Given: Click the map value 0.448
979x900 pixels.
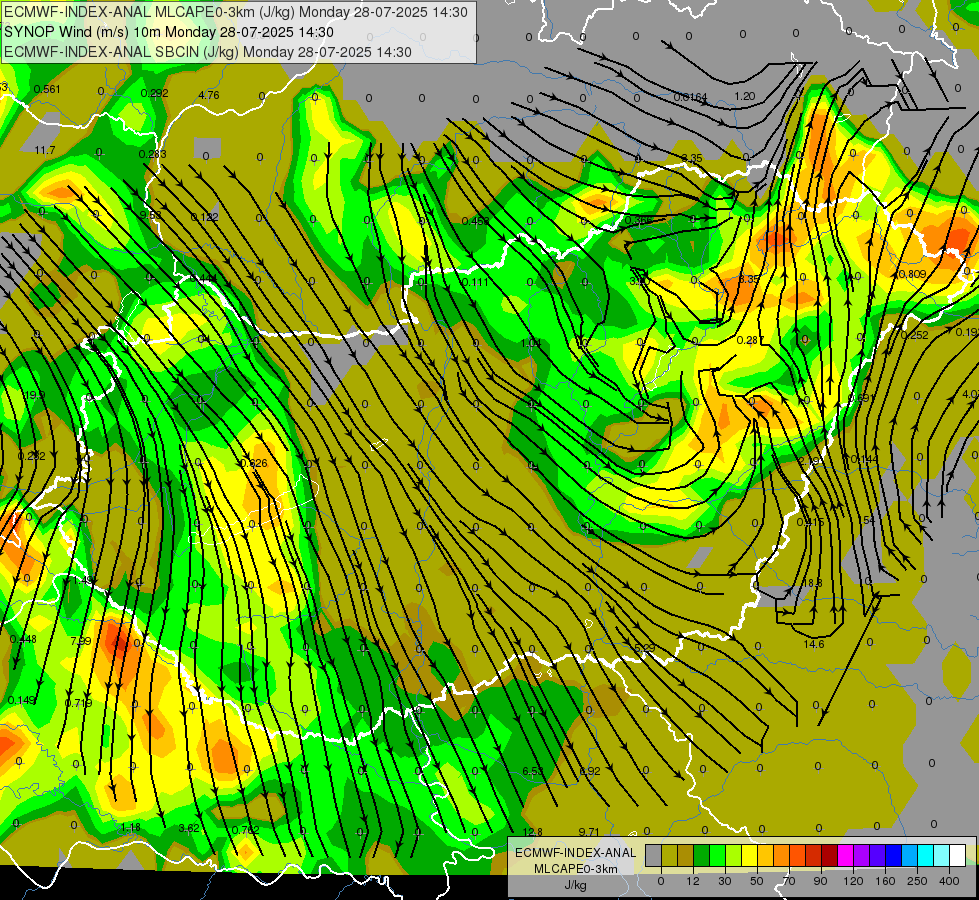Looking at the screenshot, I should [x=23, y=640].
